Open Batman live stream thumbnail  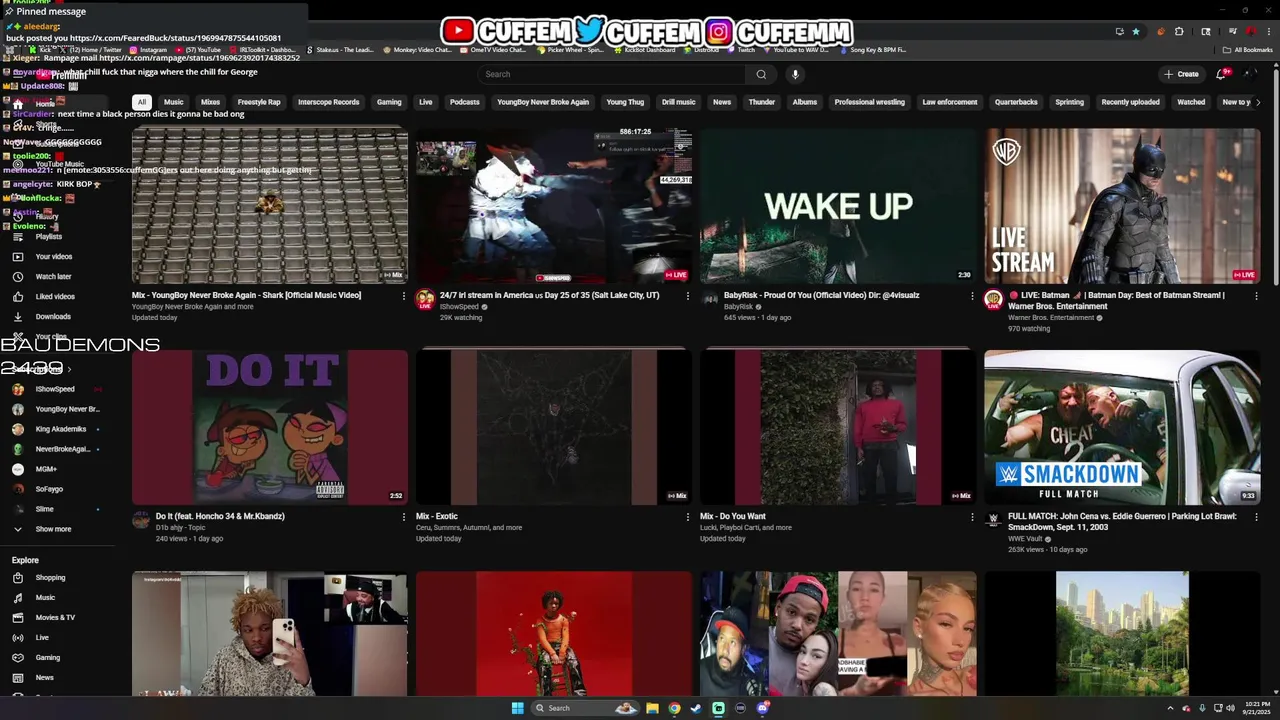coord(1122,206)
